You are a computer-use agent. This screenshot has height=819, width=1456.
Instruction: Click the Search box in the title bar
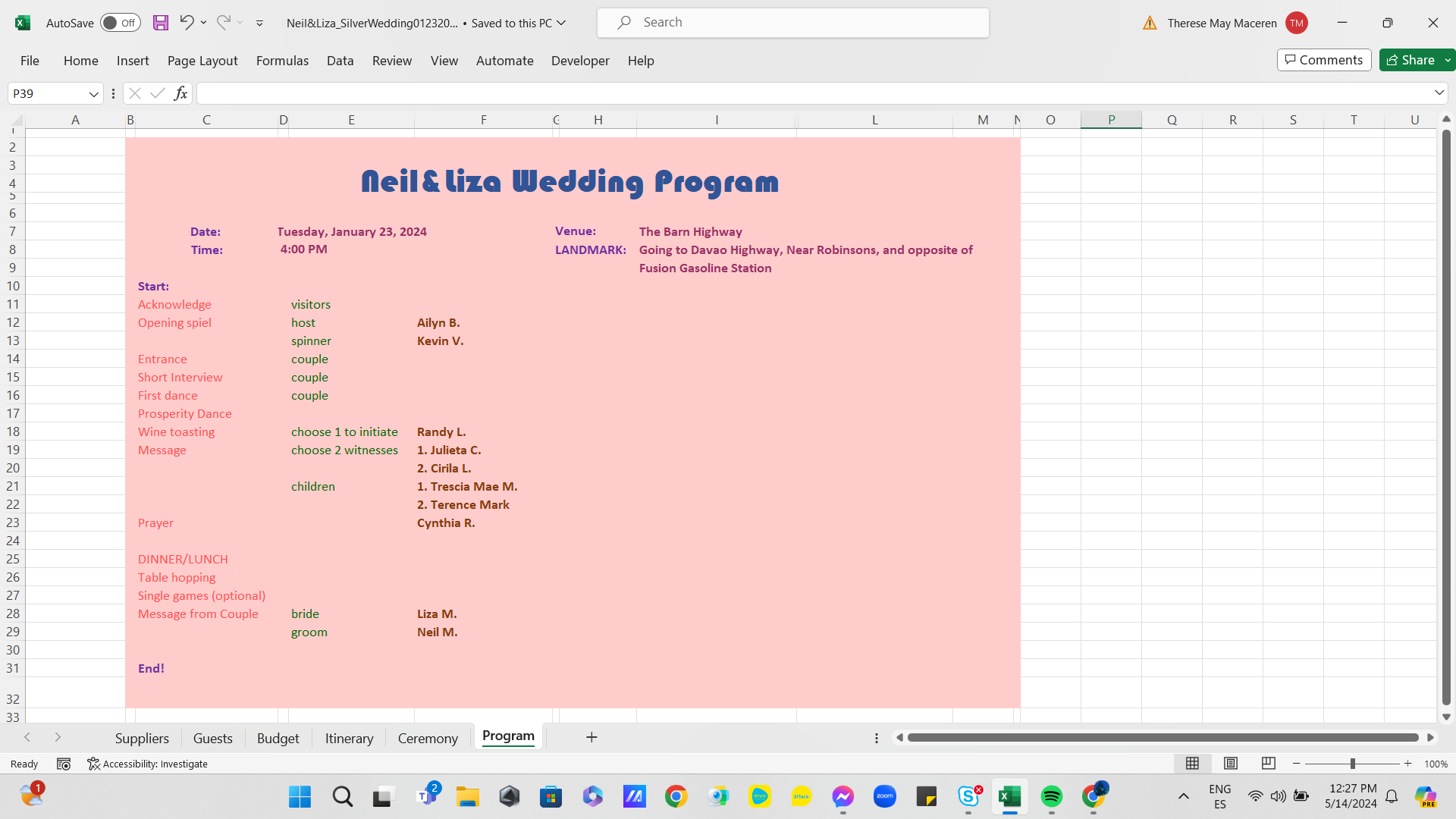(792, 23)
